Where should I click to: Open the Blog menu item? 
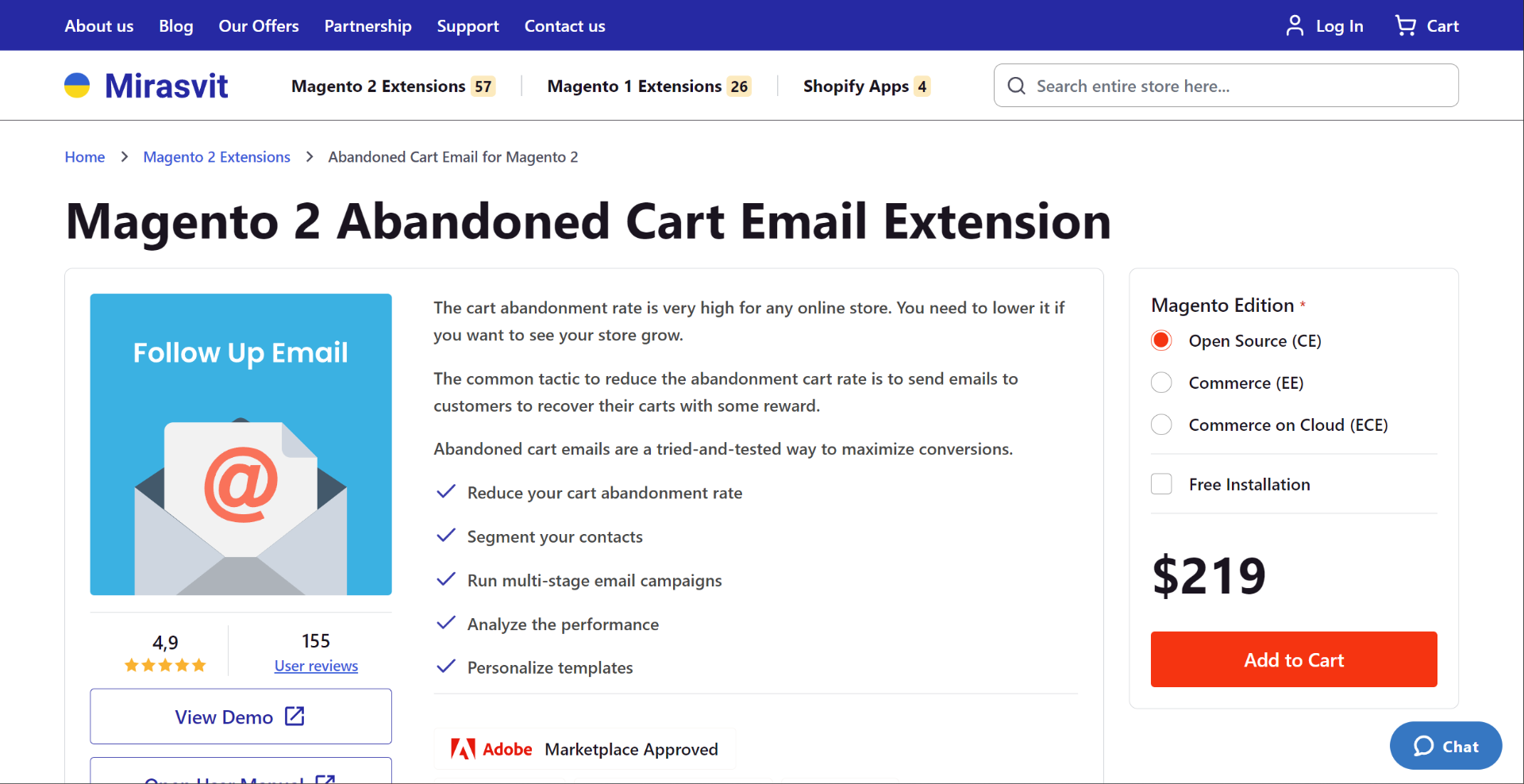coord(176,25)
